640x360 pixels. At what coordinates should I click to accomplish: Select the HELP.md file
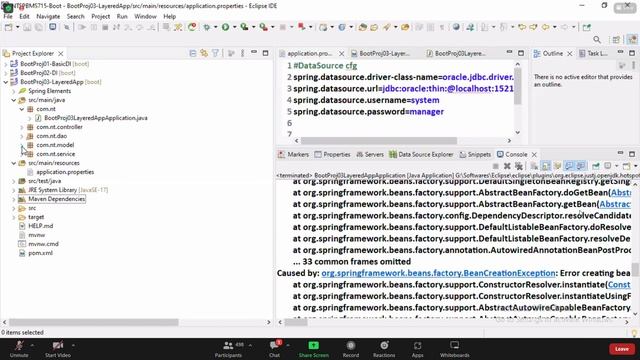(x=40, y=226)
